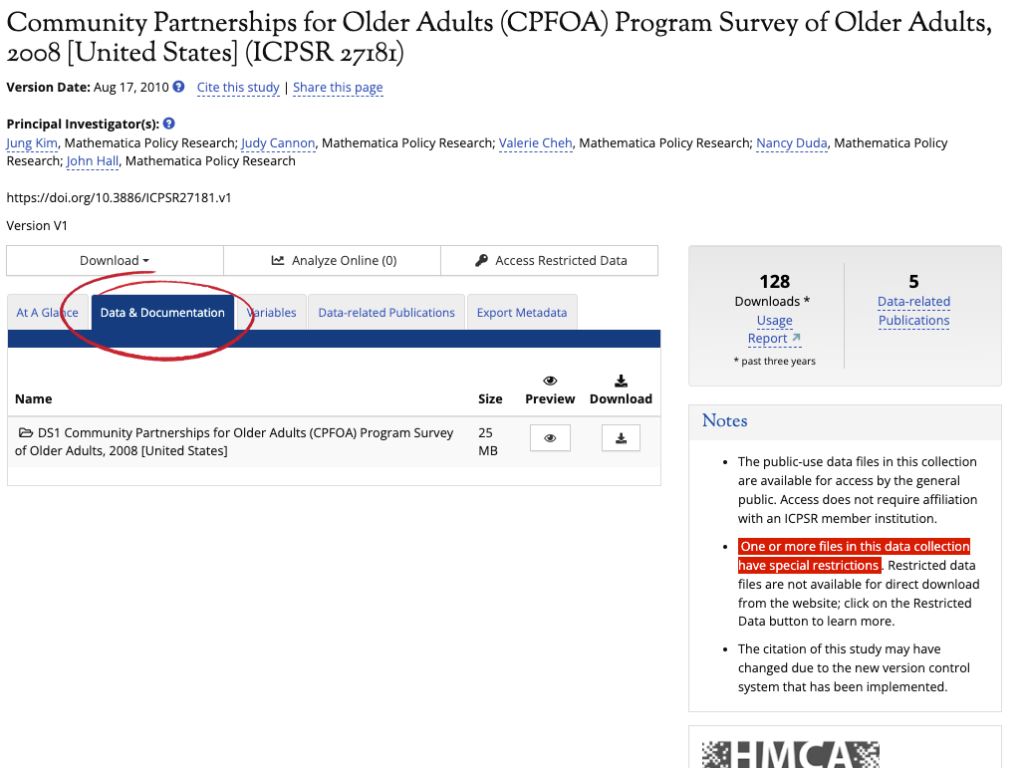Click the Notes panel heading
1024x768 pixels.
coord(724,421)
